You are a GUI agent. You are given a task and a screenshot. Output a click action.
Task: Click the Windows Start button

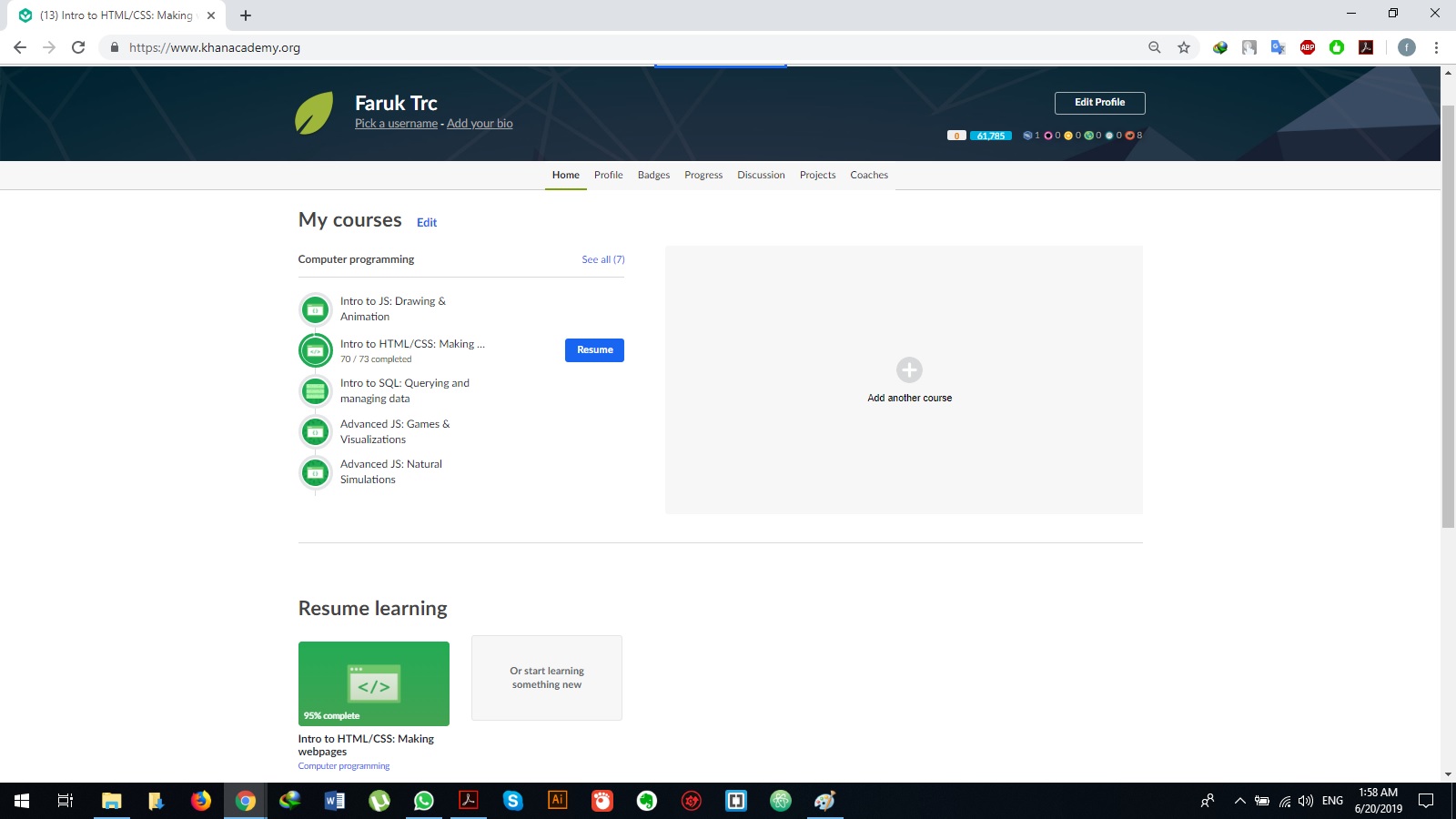22,801
